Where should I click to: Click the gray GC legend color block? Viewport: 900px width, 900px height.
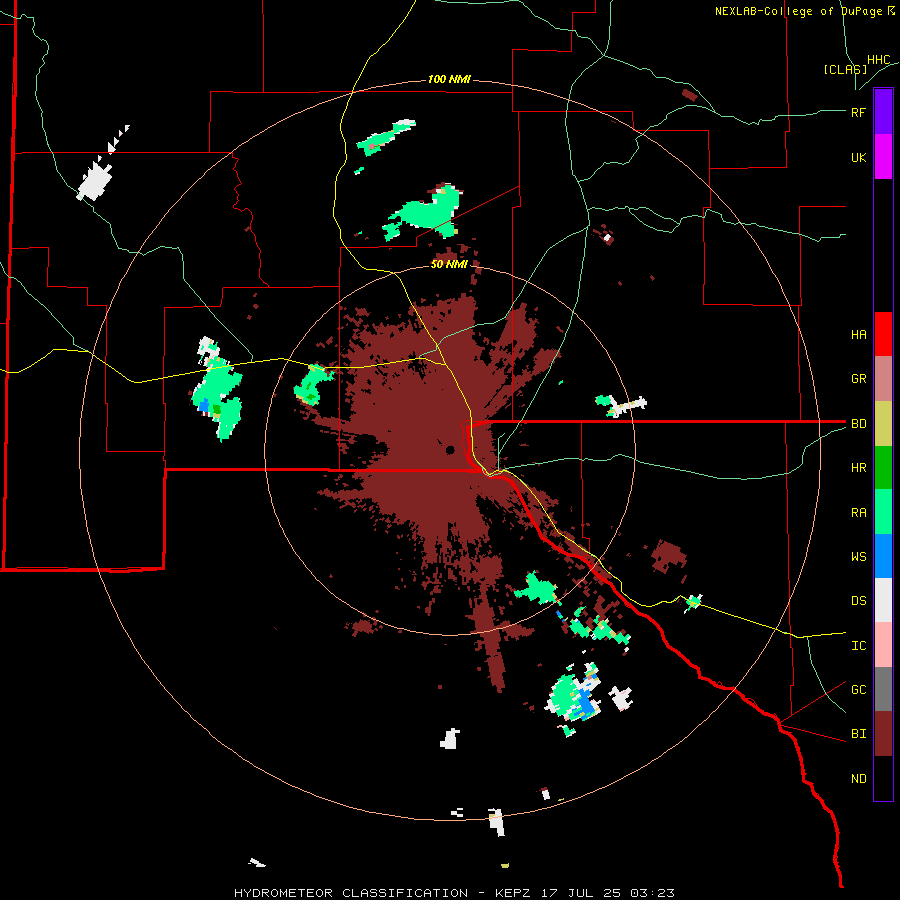[x=883, y=689]
